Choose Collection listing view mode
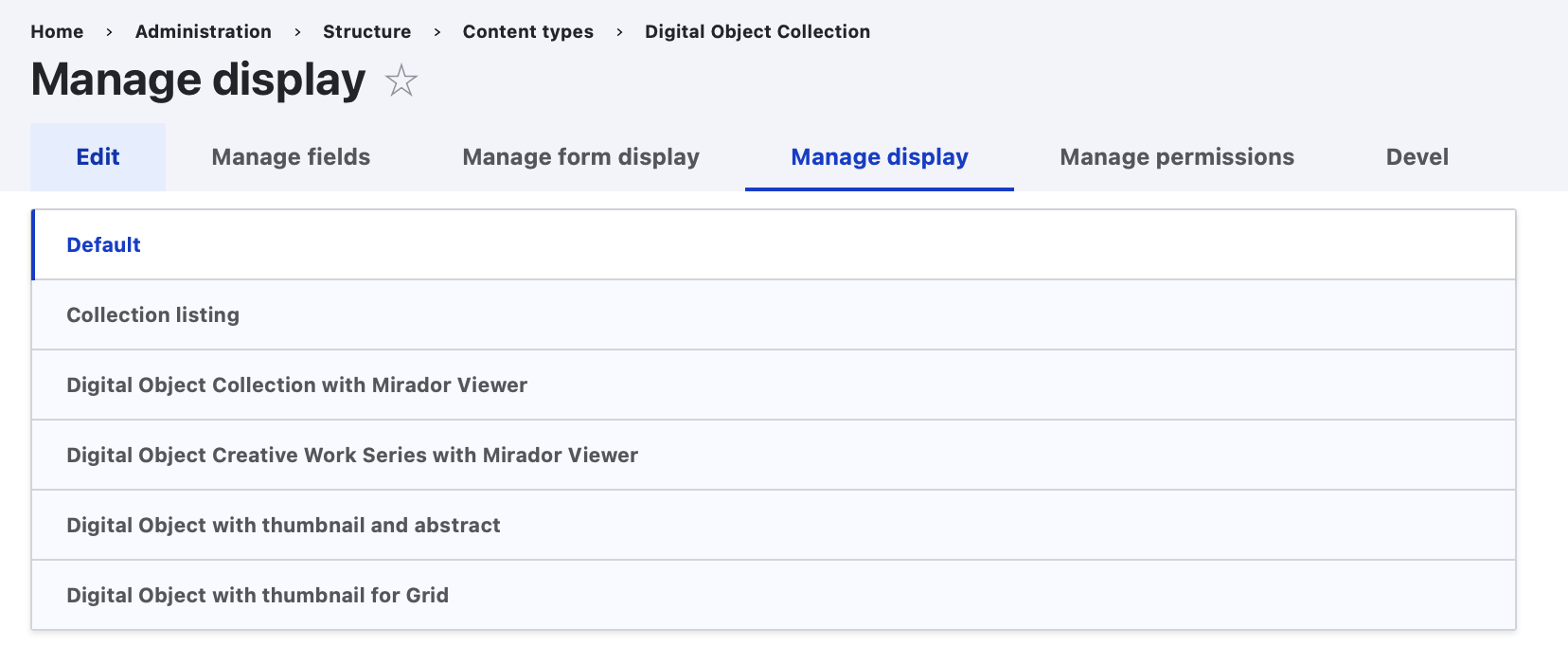 pos(152,315)
